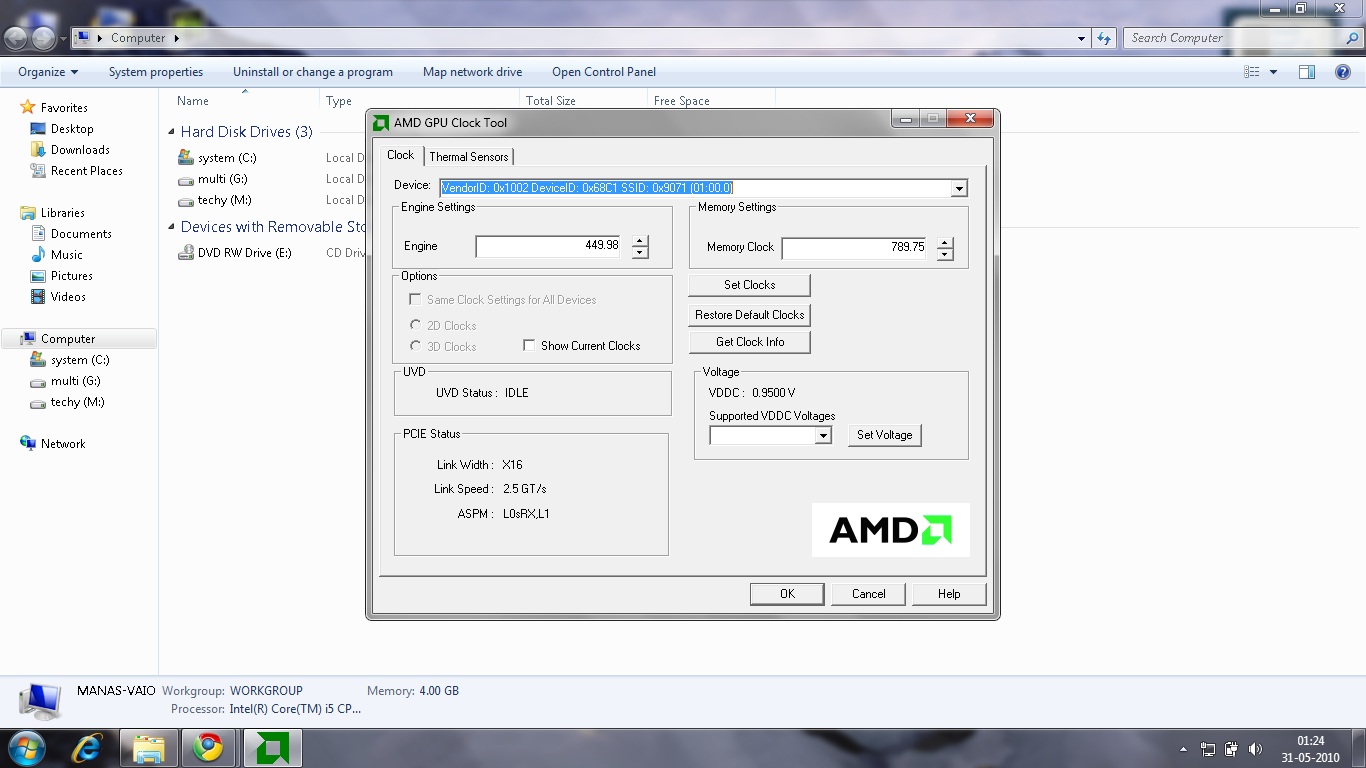Viewport: 1366px width, 768px height.
Task: Click the volume speaker tray icon
Action: coord(1255,749)
